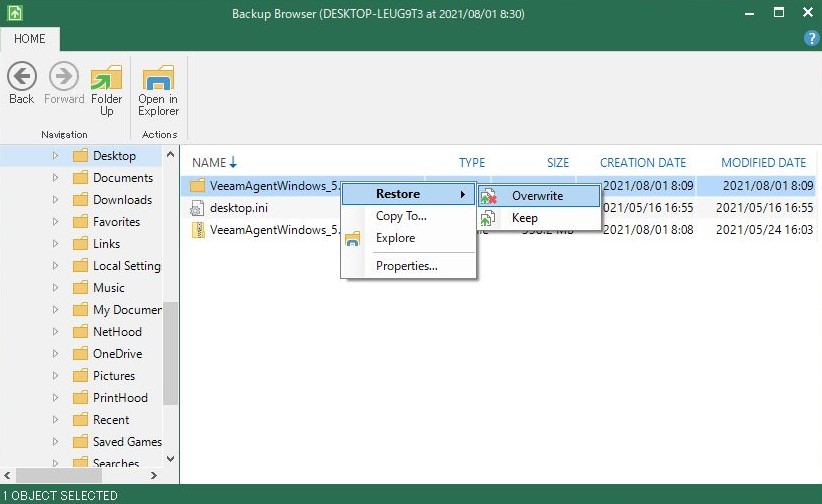Viewport: 822px width, 504px height.
Task: Expand the Recent tree node
Action: click(55, 420)
